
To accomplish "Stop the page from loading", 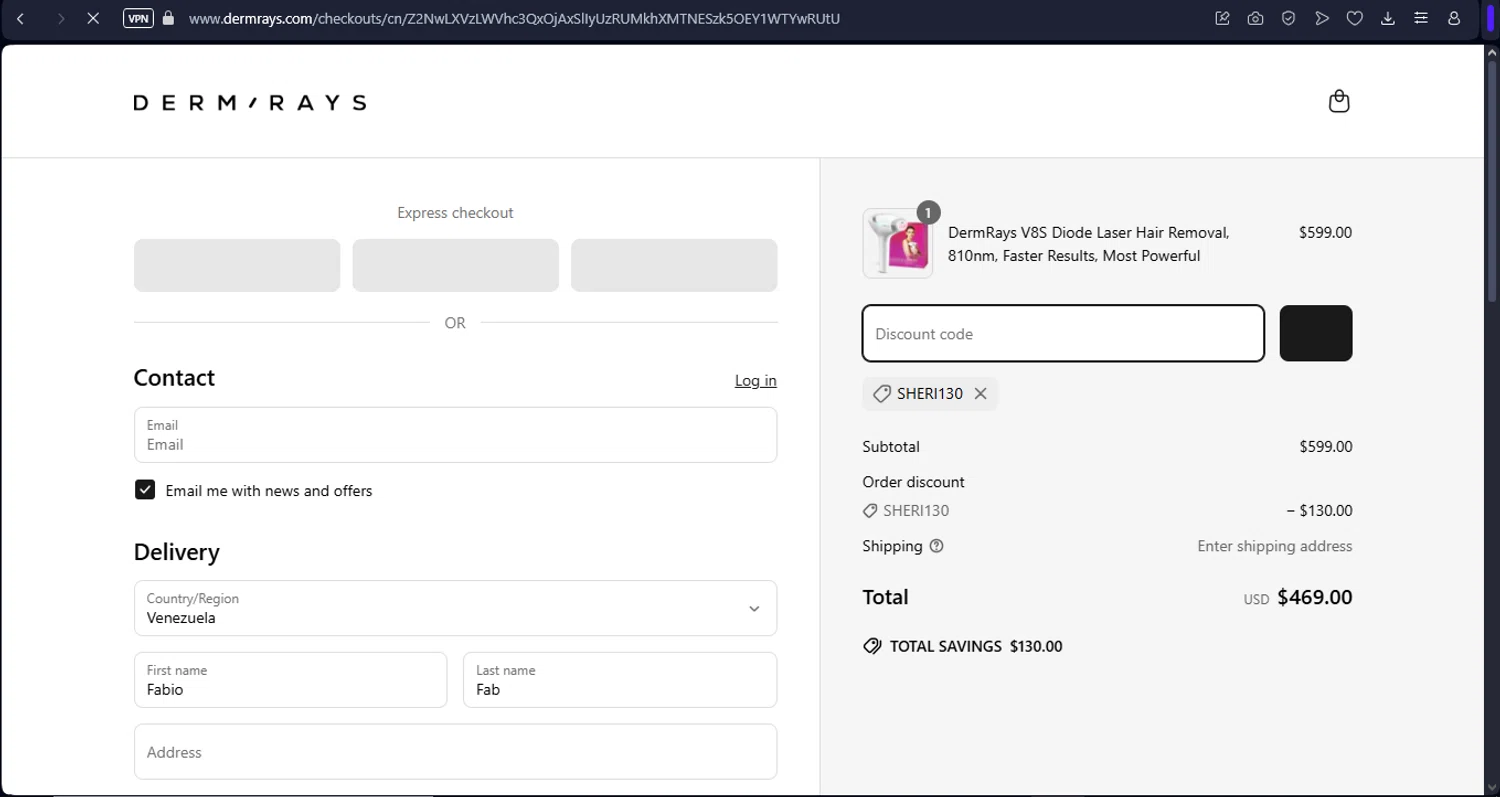I will coord(93,18).
